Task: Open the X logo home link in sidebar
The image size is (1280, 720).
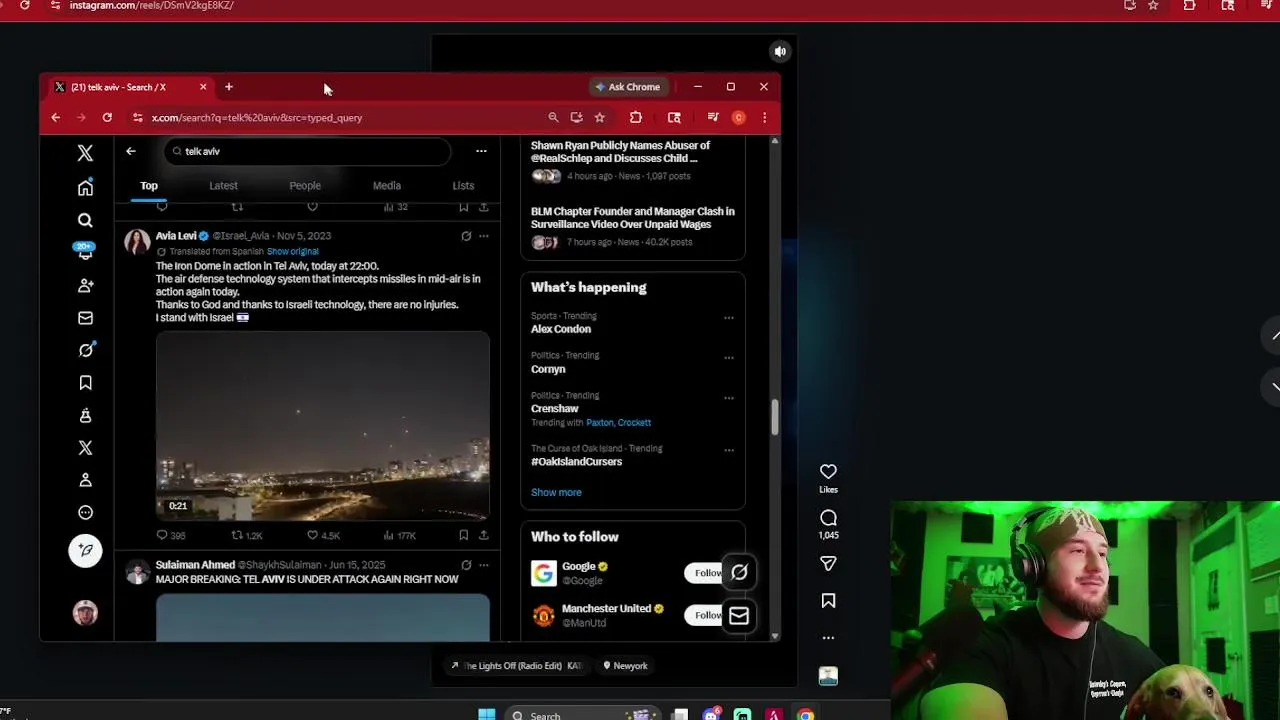Action: click(85, 153)
